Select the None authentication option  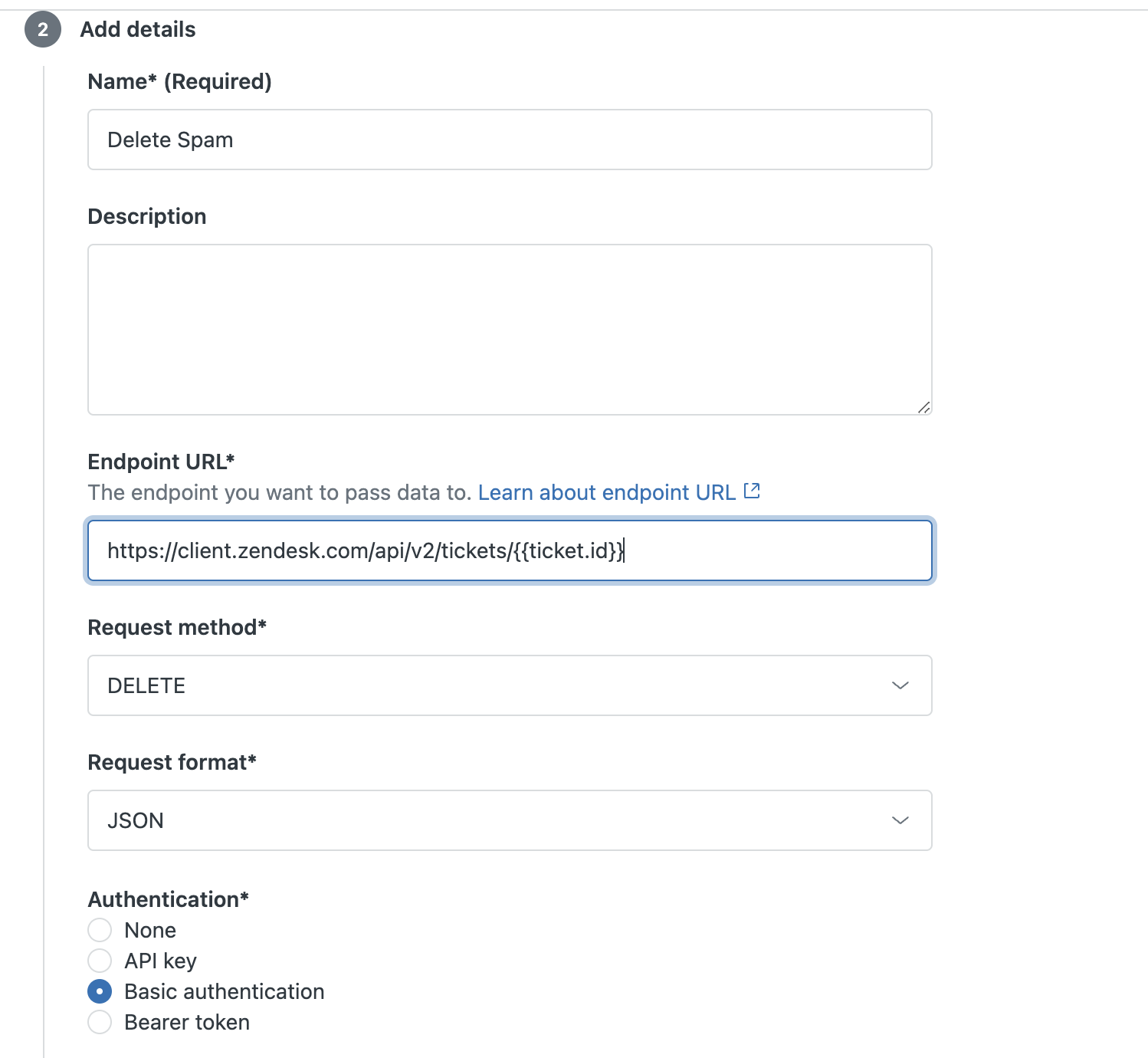coord(100,930)
